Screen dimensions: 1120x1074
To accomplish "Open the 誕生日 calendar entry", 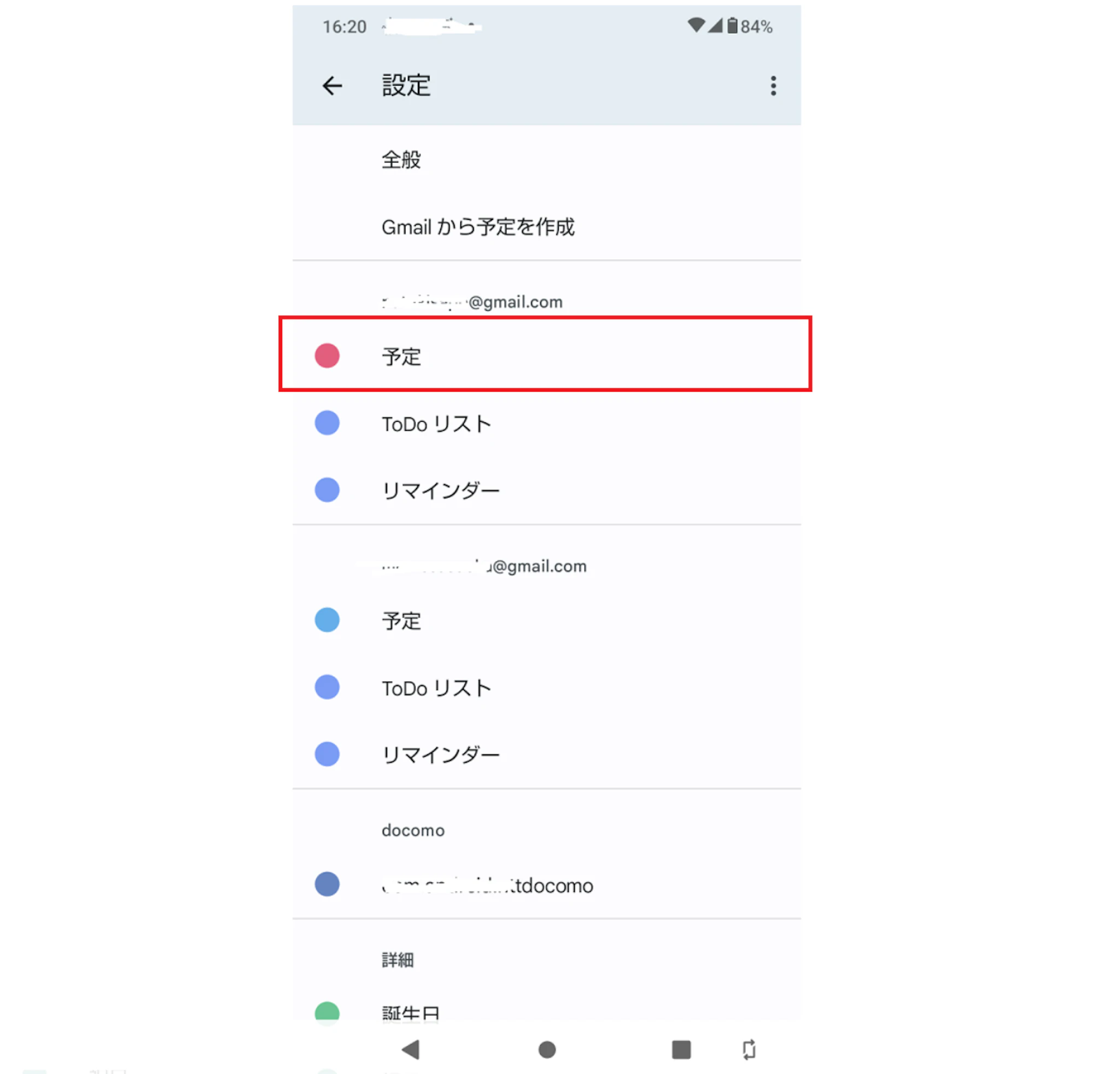I will pos(546,1012).
